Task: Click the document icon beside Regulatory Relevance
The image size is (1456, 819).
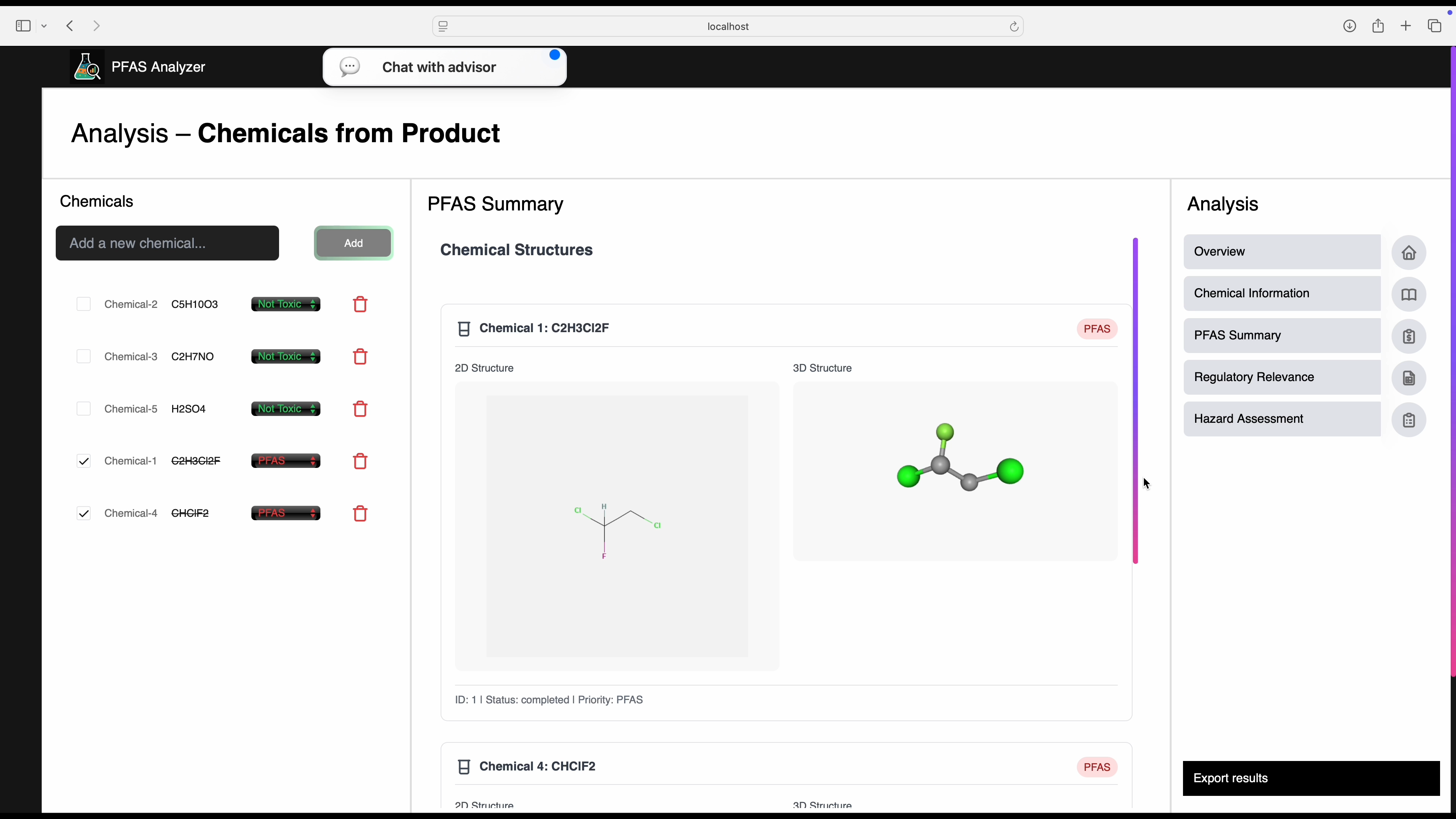Action: [x=1409, y=378]
